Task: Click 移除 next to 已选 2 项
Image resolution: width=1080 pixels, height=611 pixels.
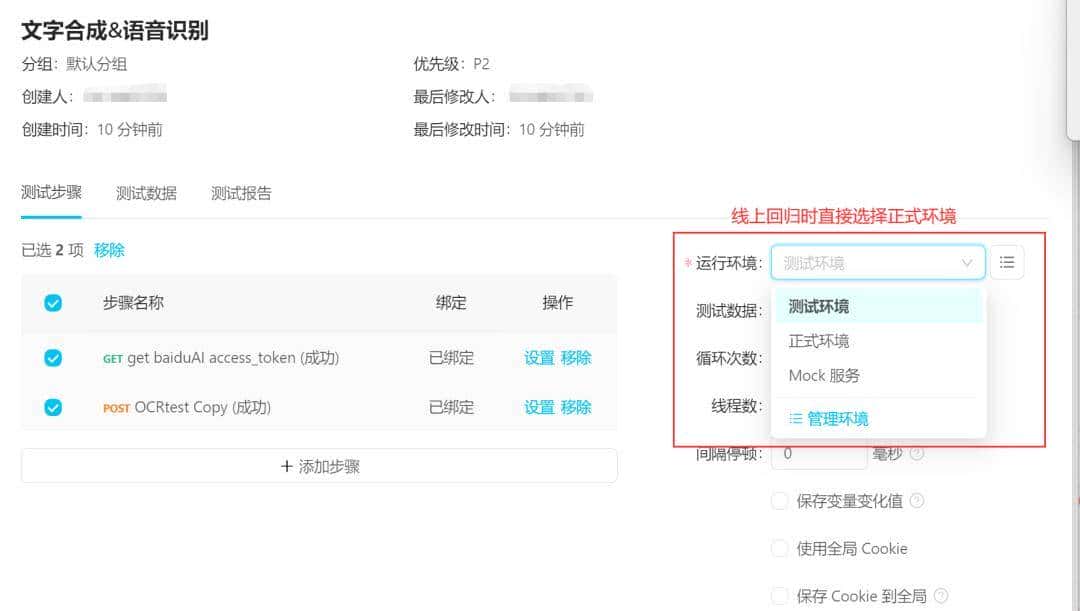Action: pyautogui.click(x=108, y=249)
